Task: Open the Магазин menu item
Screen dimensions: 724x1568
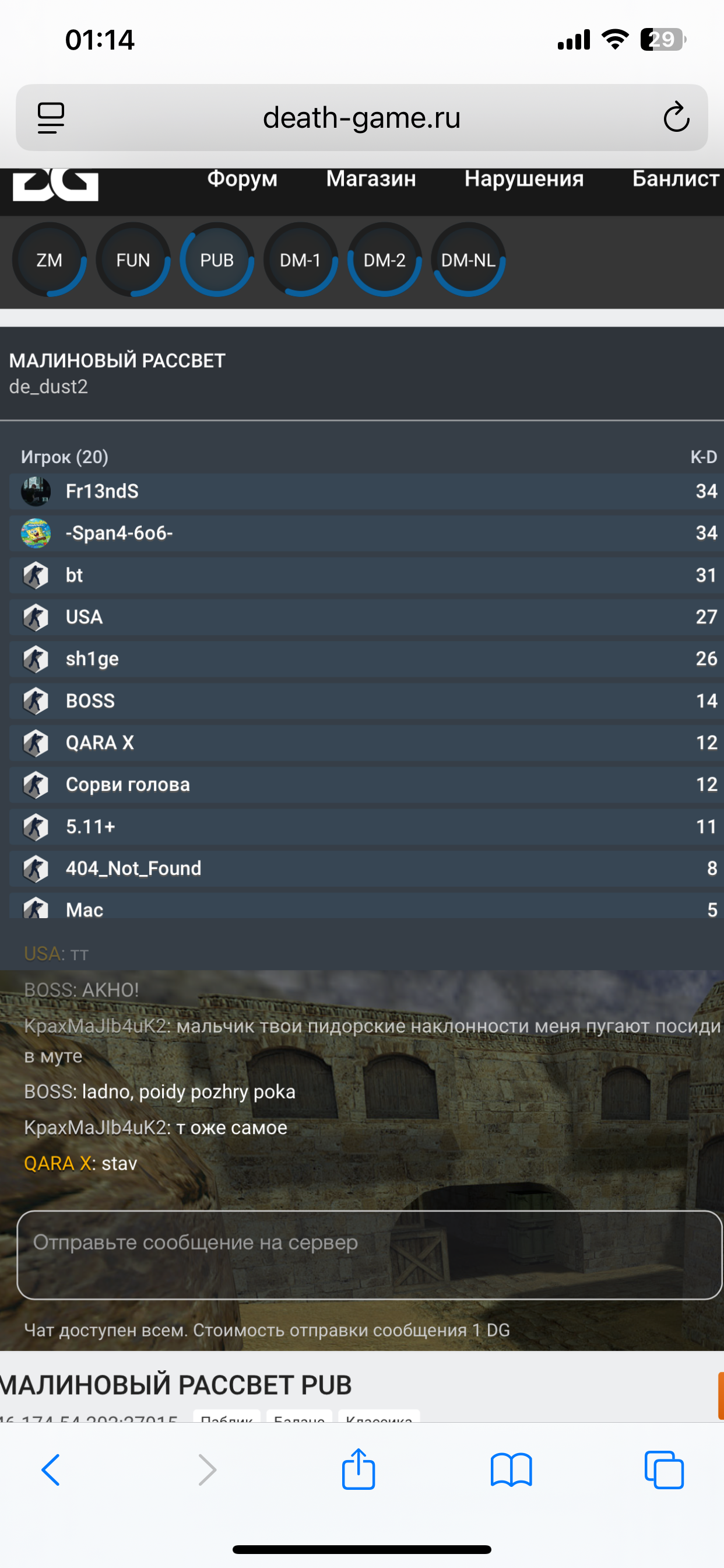Action: click(x=371, y=179)
